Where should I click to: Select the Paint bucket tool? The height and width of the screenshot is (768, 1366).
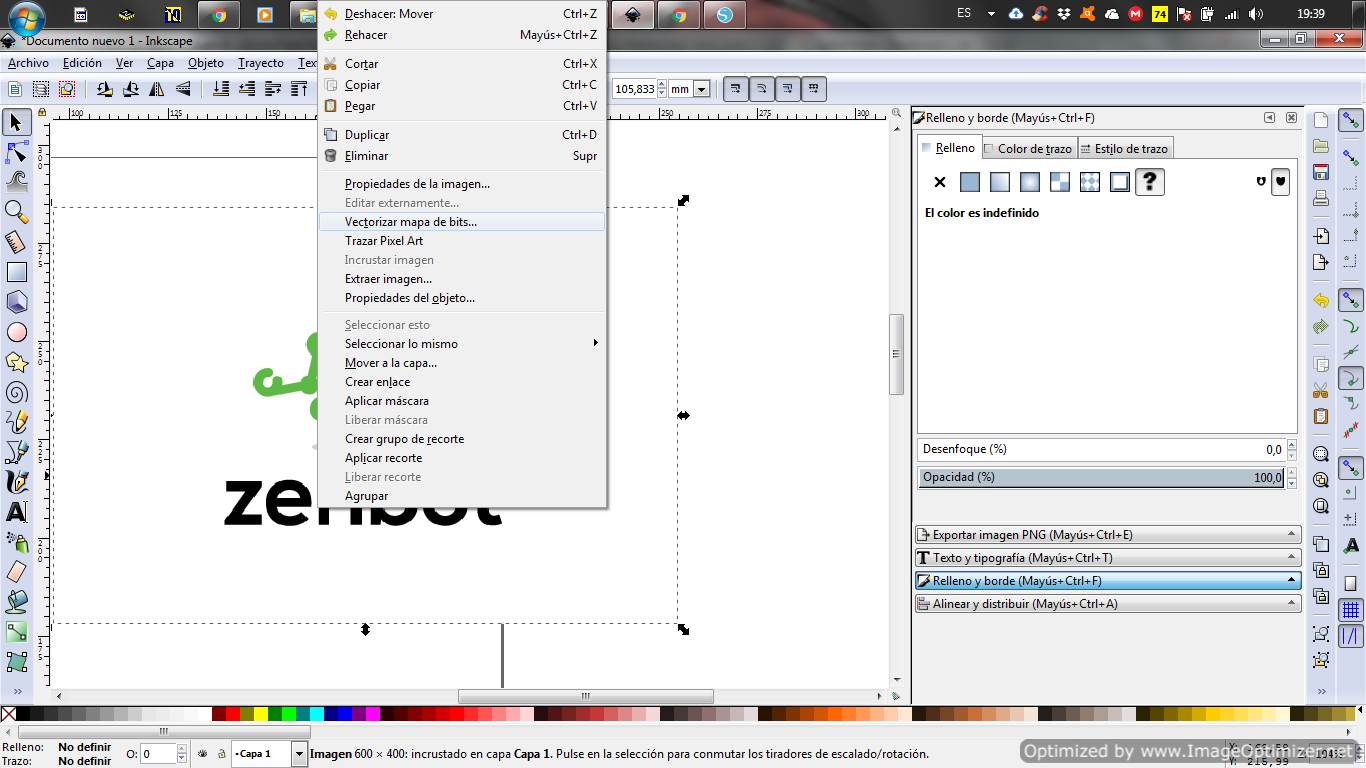point(16,602)
